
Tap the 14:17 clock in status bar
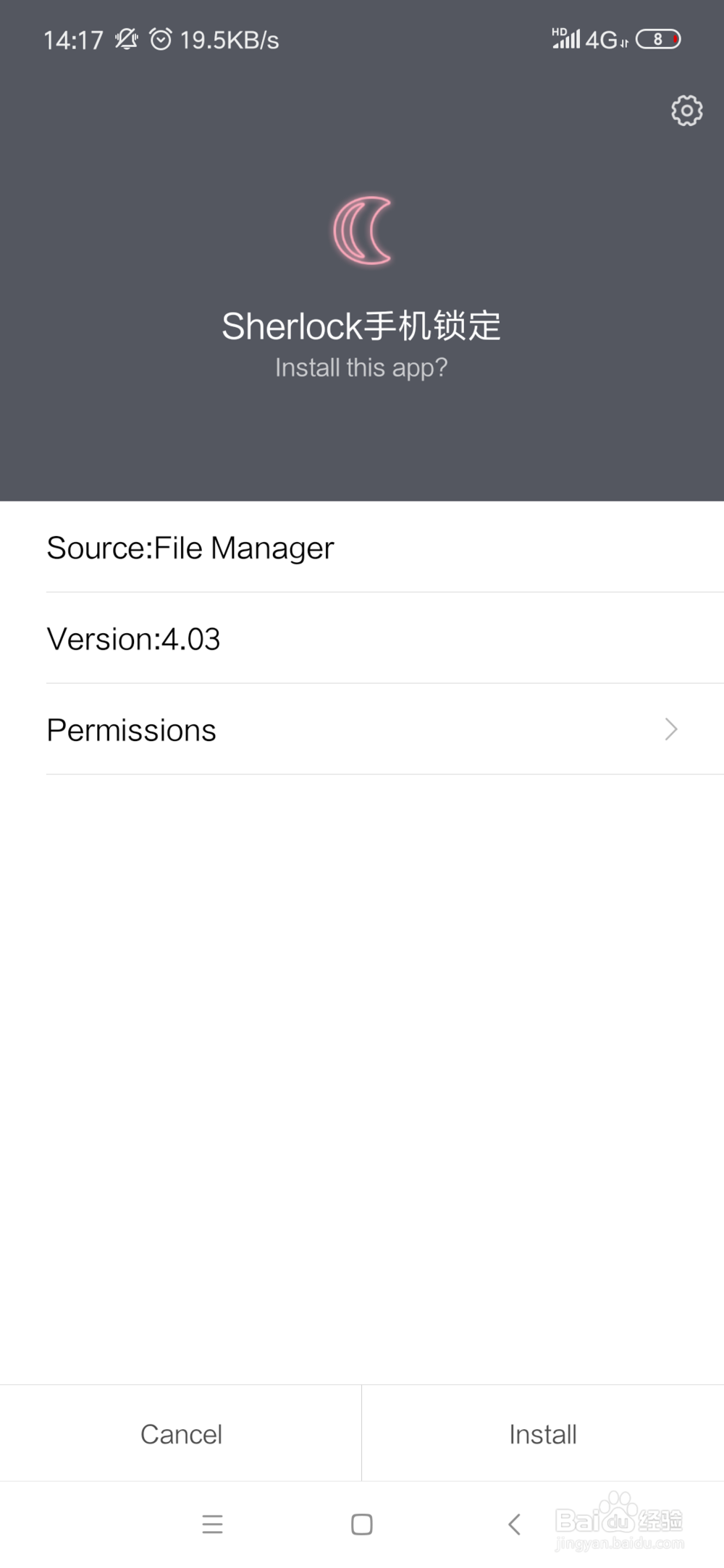[73, 40]
